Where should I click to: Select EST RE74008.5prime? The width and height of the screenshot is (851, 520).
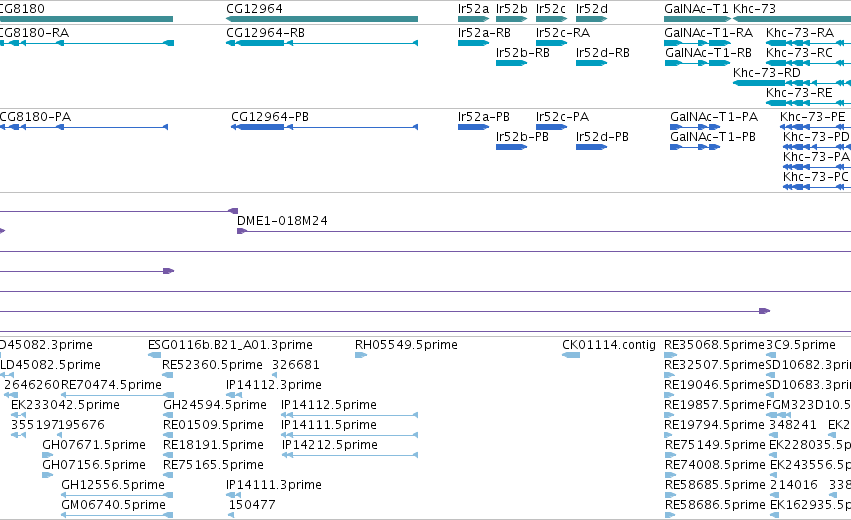click(x=715, y=466)
